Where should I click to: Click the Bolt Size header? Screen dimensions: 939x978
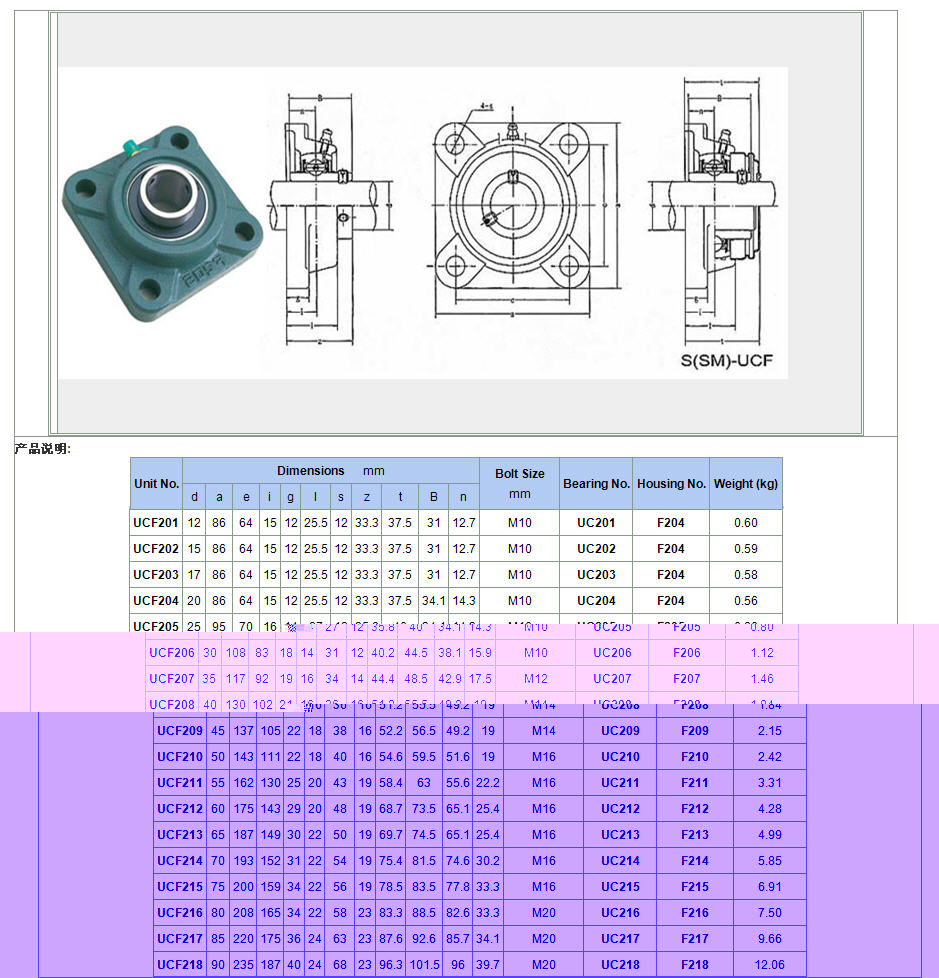coord(520,483)
